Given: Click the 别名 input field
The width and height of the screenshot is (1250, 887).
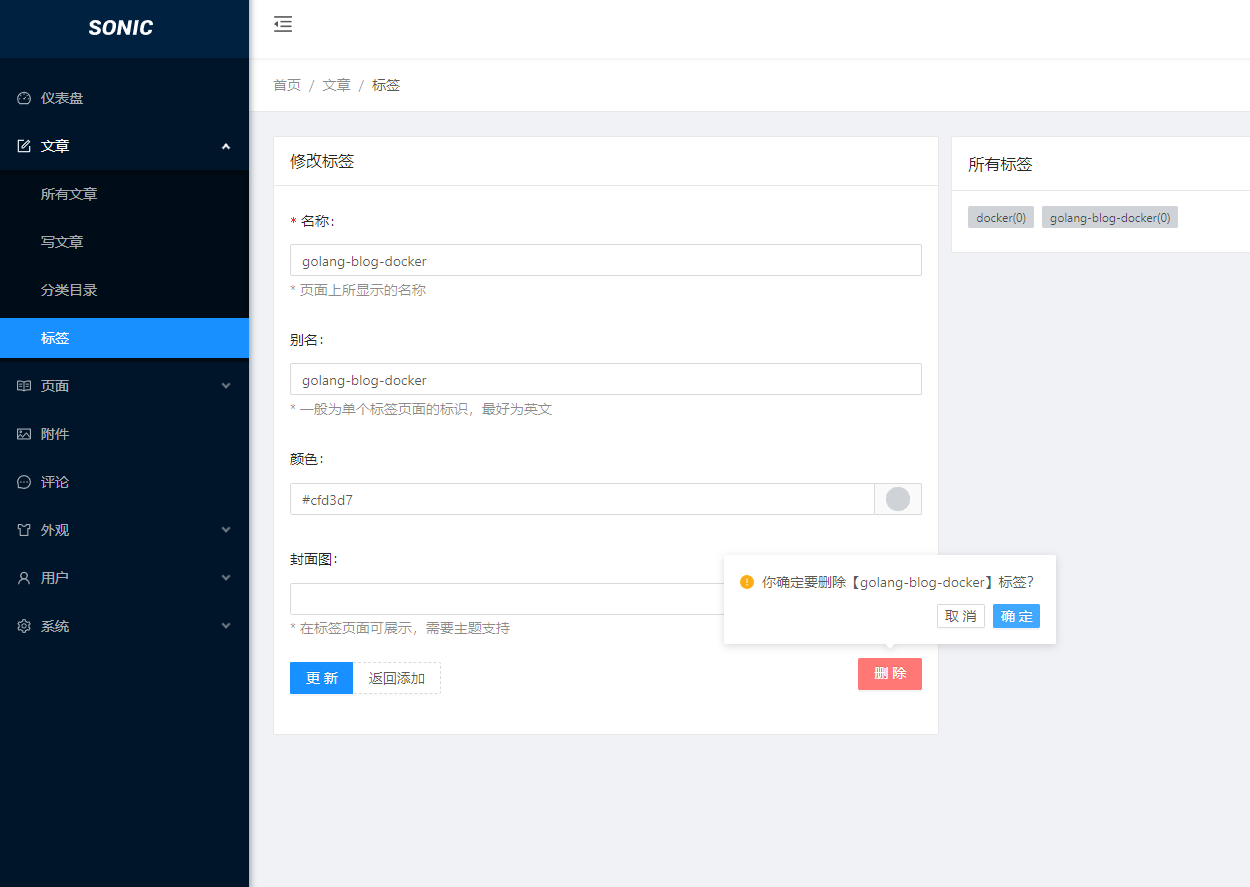Looking at the screenshot, I should [606, 379].
